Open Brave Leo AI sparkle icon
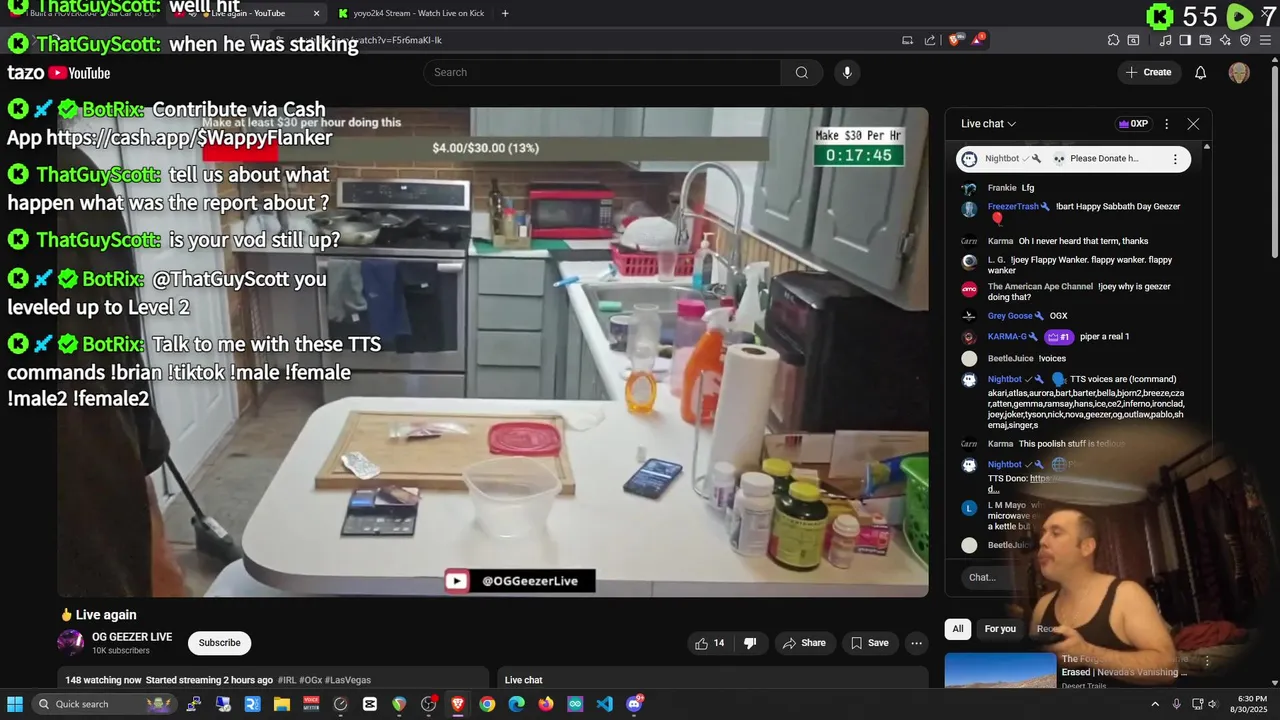Image resolution: width=1280 pixels, height=720 pixels. pos(1225,40)
